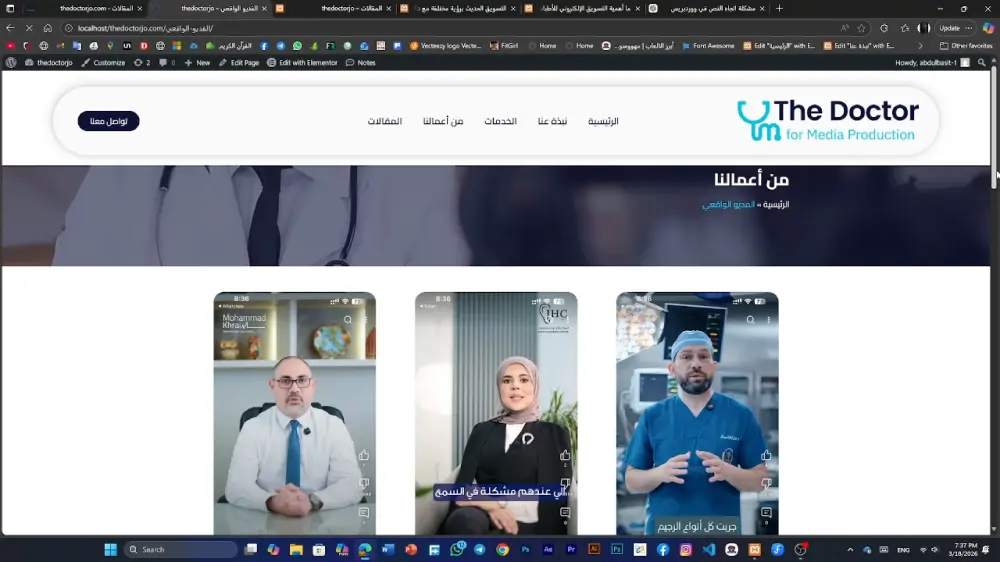Show hidden system tray icons chevron

[x=850, y=549]
